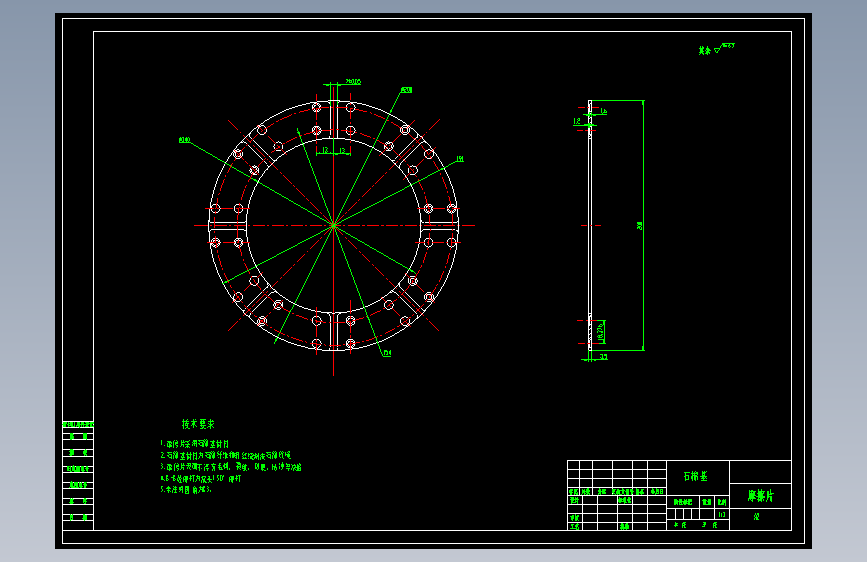Click the center point of the circular friction plate
The image size is (867, 562).
[333, 225]
